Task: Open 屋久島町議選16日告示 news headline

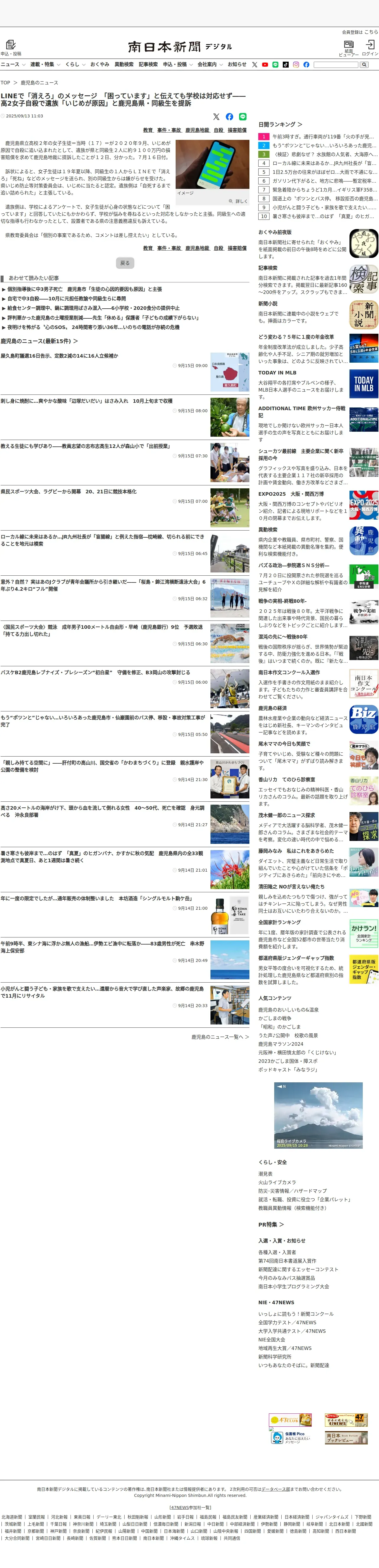Action: [x=60, y=356]
